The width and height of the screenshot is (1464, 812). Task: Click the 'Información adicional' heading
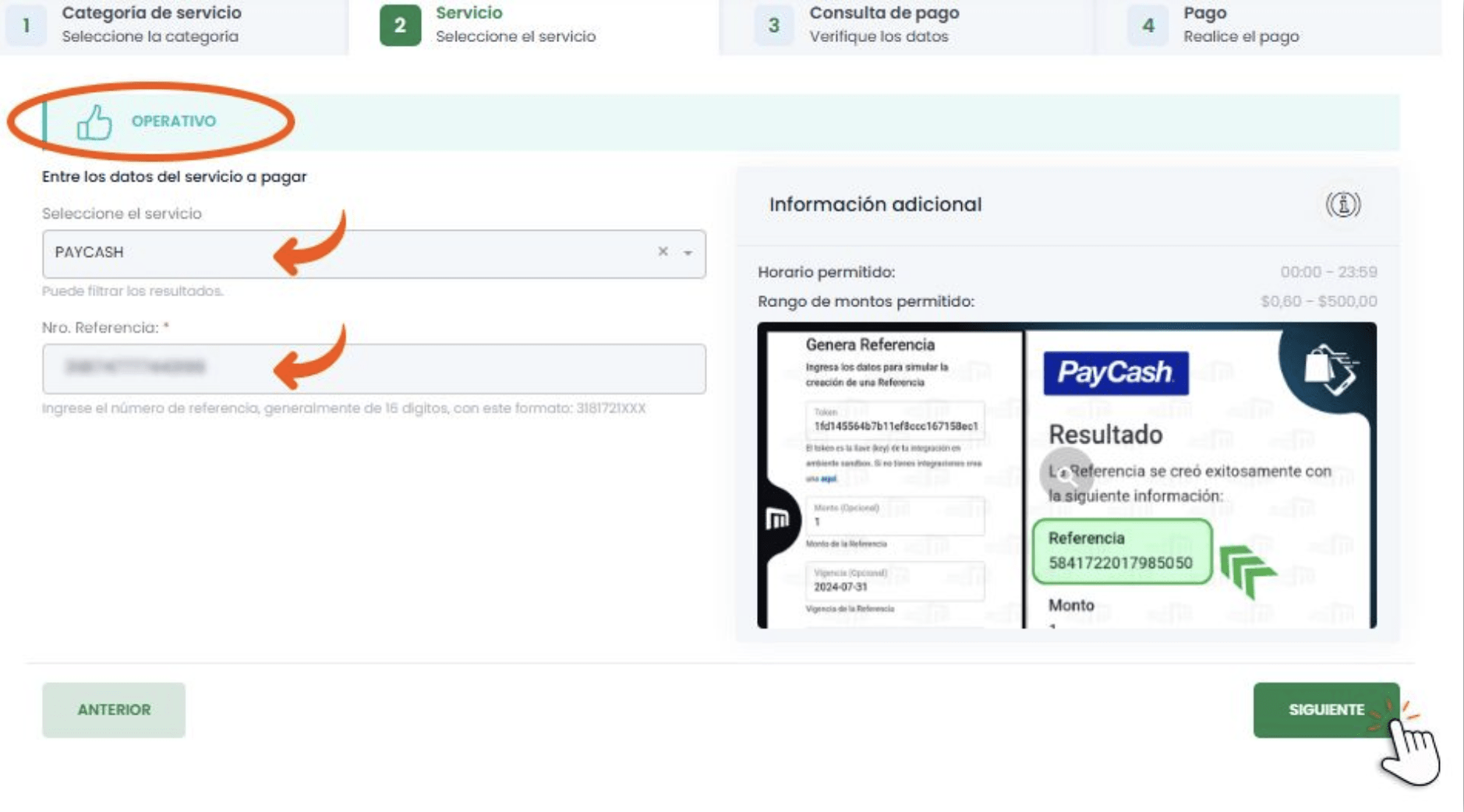875,204
